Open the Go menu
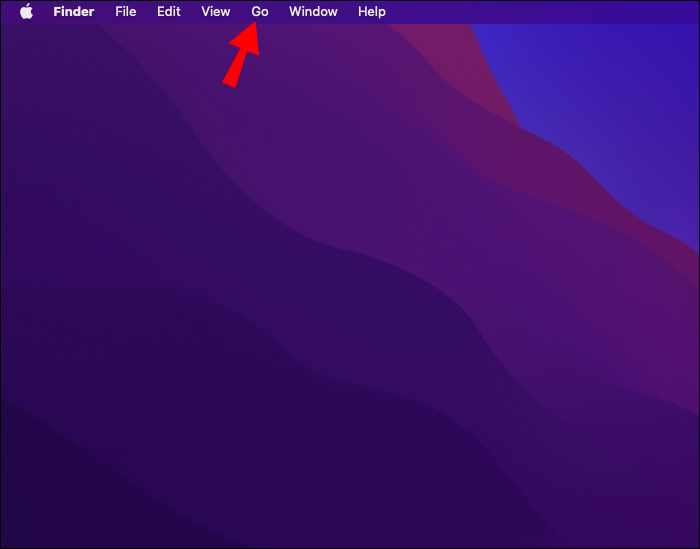 click(x=260, y=12)
